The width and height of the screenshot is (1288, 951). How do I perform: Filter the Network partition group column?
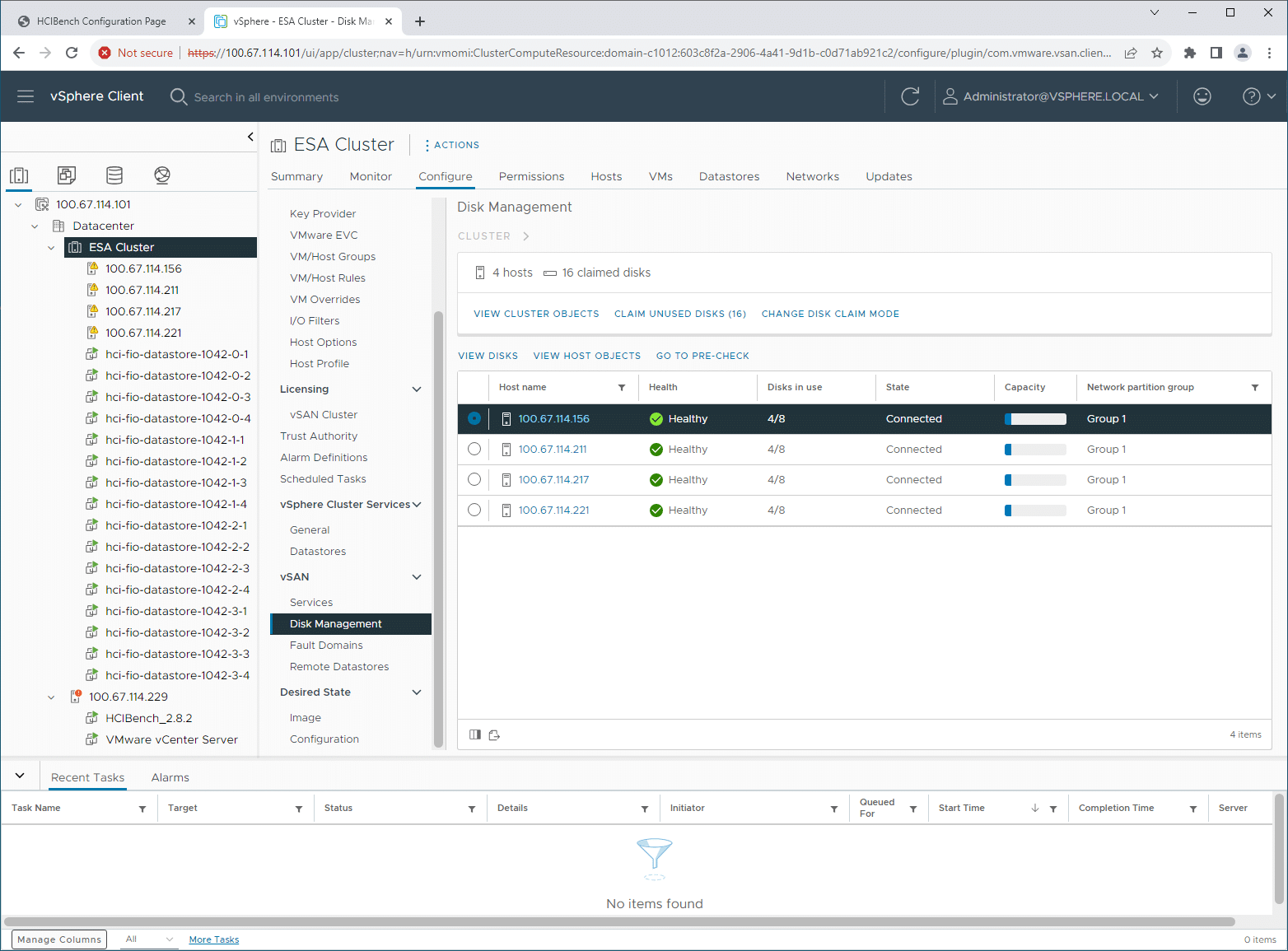[1255, 388]
